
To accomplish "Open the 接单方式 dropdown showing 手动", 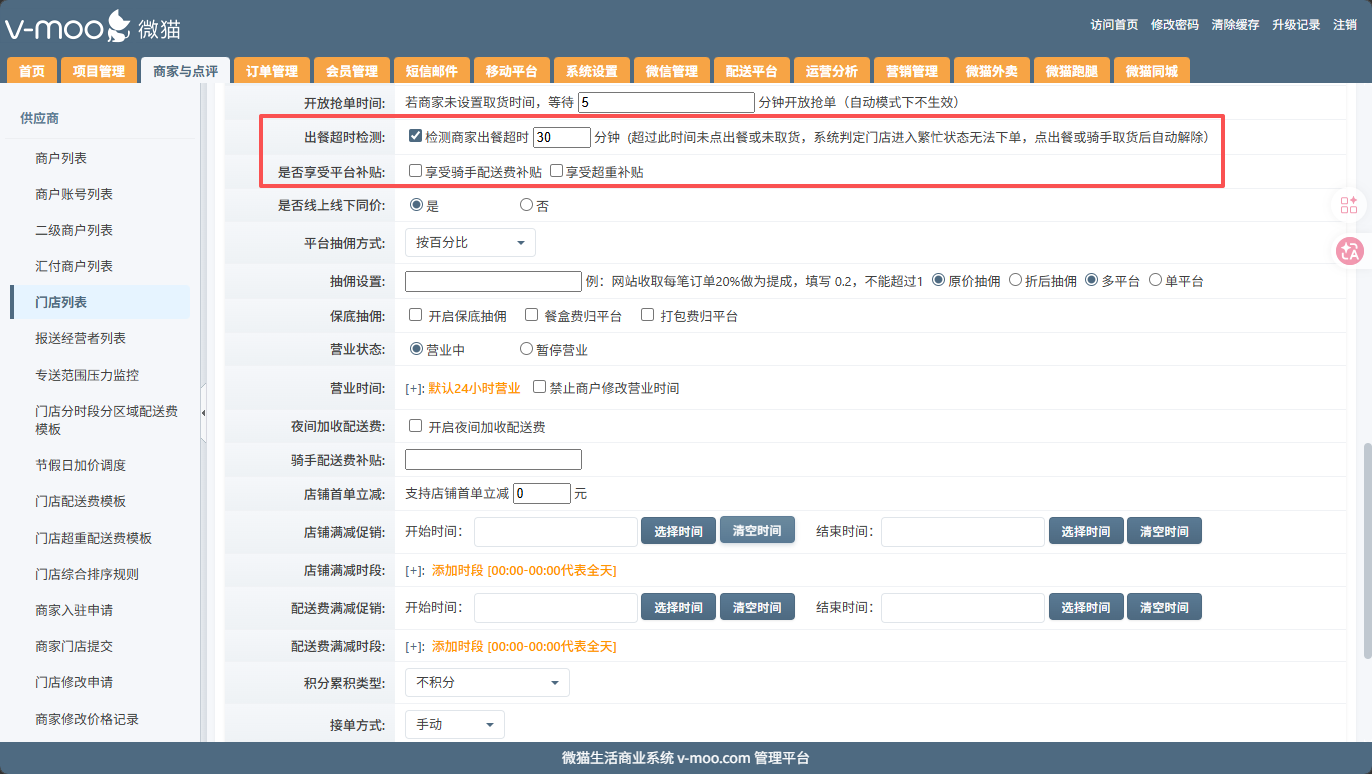I will point(454,724).
